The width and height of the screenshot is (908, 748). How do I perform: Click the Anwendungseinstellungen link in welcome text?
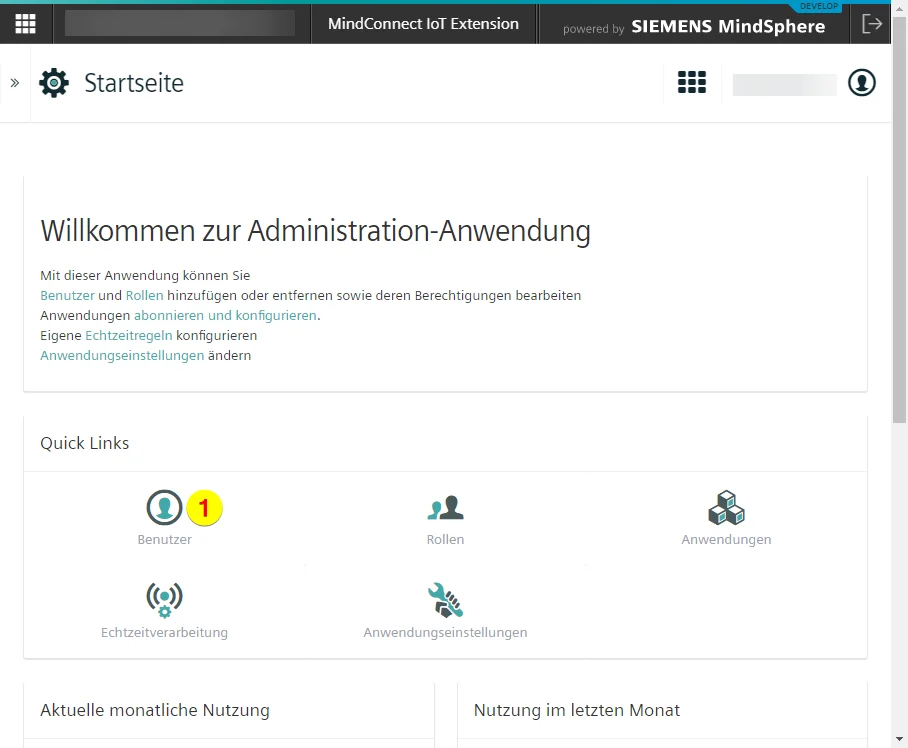(122, 355)
